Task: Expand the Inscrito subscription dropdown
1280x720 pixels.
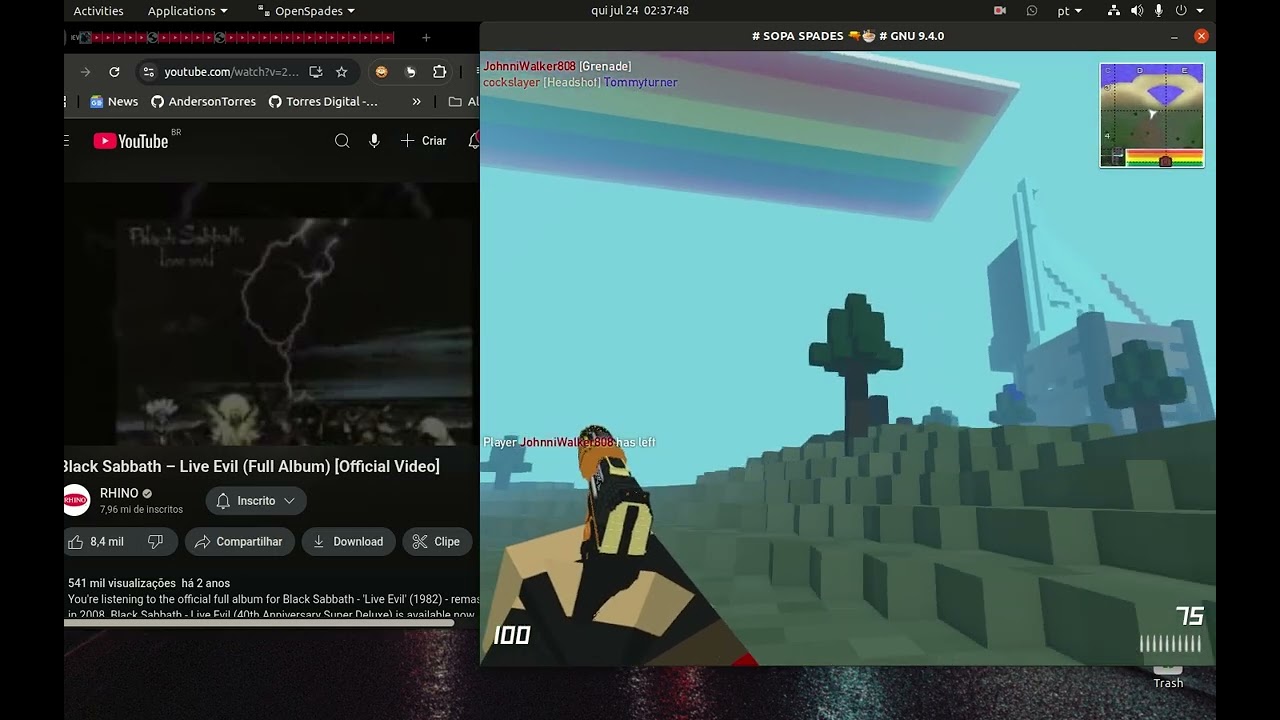Action: click(256, 501)
